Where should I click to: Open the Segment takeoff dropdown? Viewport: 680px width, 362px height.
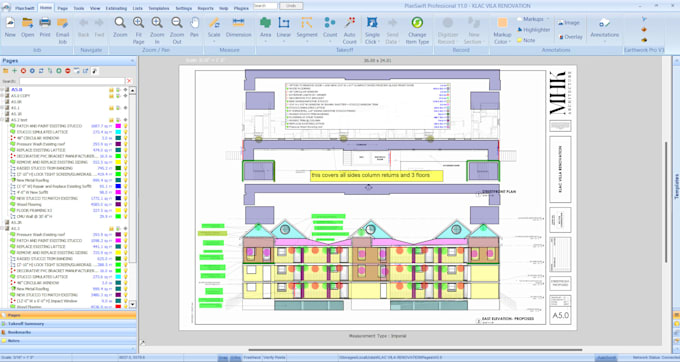(307, 42)
